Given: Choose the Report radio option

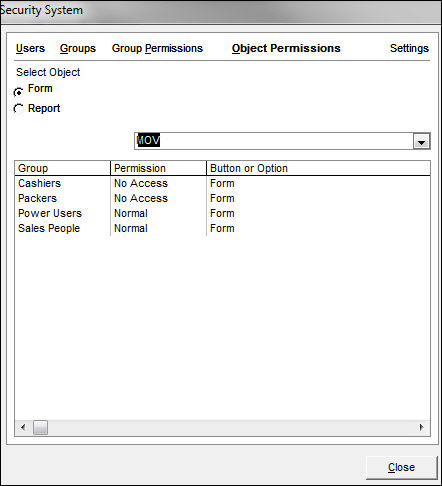Looking at the screenshot, I should coord(19,109).
